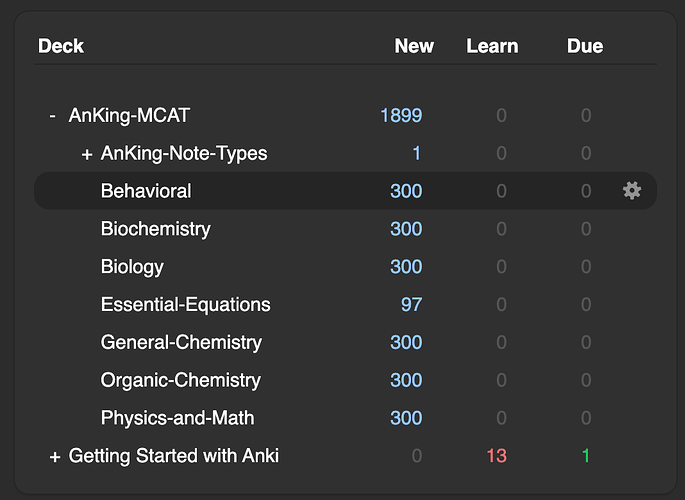Select the AnKing-Note-Types subdeck

tap(184, 154)
